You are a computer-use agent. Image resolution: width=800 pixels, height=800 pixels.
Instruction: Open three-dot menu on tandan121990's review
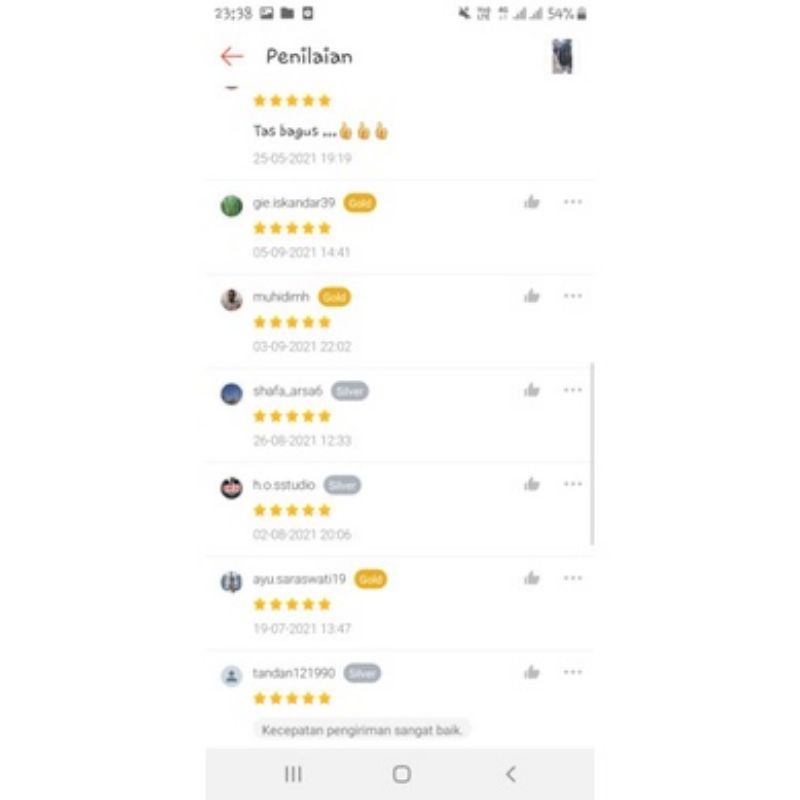point(573,672)
